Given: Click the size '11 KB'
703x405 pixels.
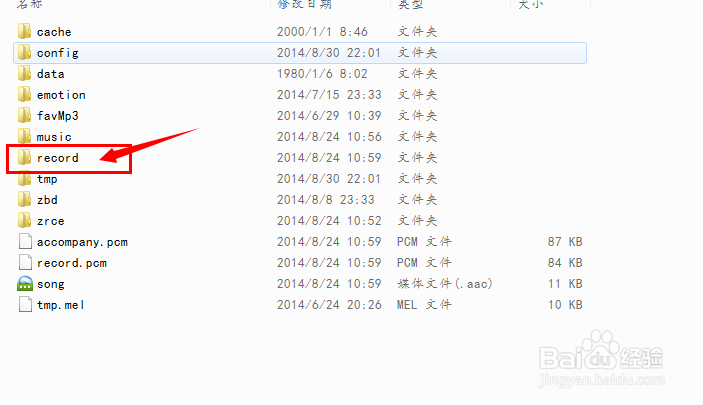Looking at the screenshot, I should [565, 284].
